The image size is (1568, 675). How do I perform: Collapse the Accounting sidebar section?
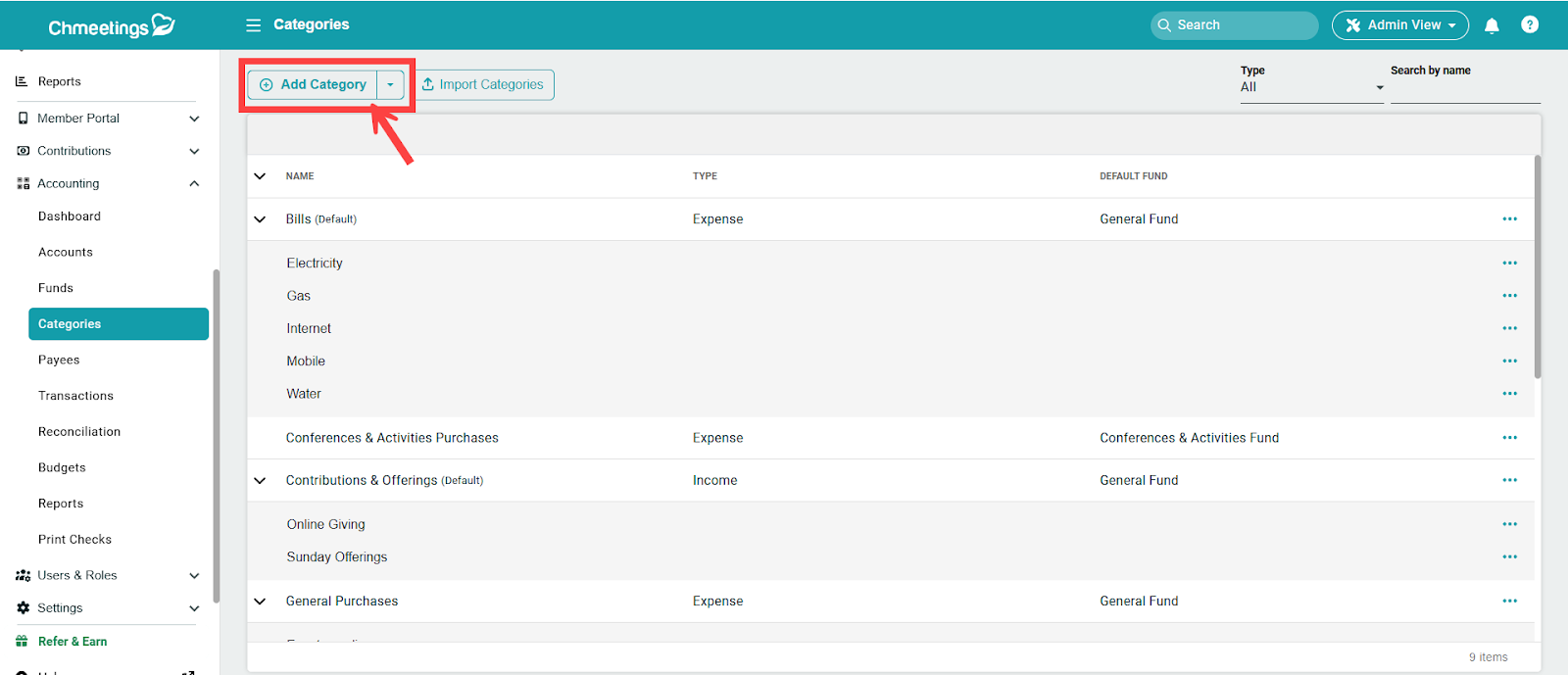pos(194,184)
